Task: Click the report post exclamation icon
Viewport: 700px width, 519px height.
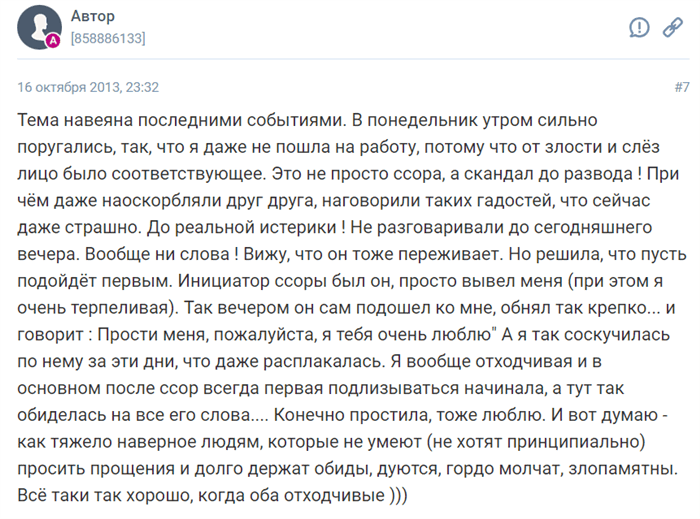Action: [639, 27]
